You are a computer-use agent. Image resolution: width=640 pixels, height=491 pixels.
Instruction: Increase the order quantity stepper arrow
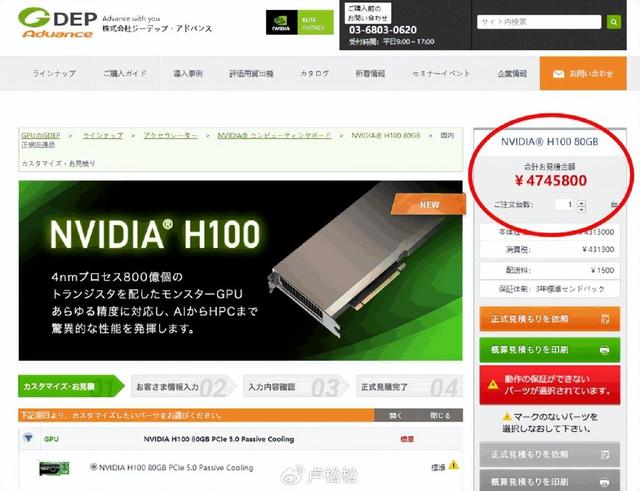coord(582,202)
